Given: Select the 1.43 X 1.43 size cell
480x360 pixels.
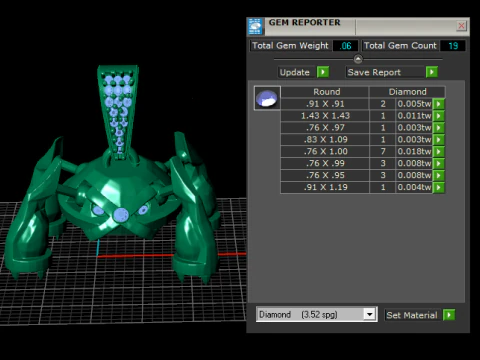Looking at the screenshot, I should pyautogui.click(x=325, y=116).
